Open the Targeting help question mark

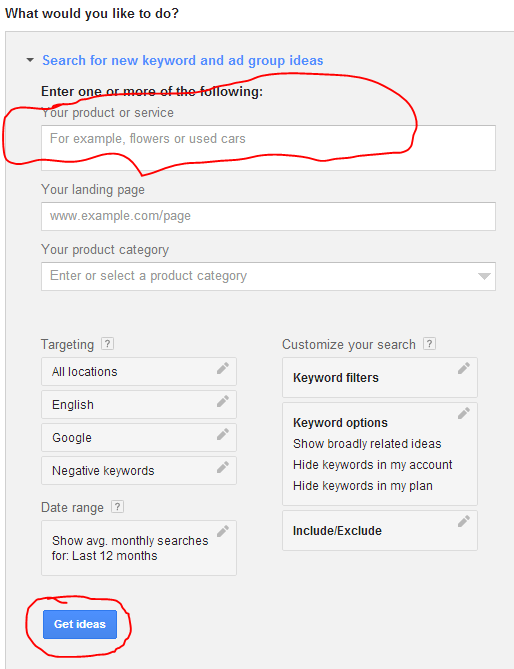coord(107,343)
